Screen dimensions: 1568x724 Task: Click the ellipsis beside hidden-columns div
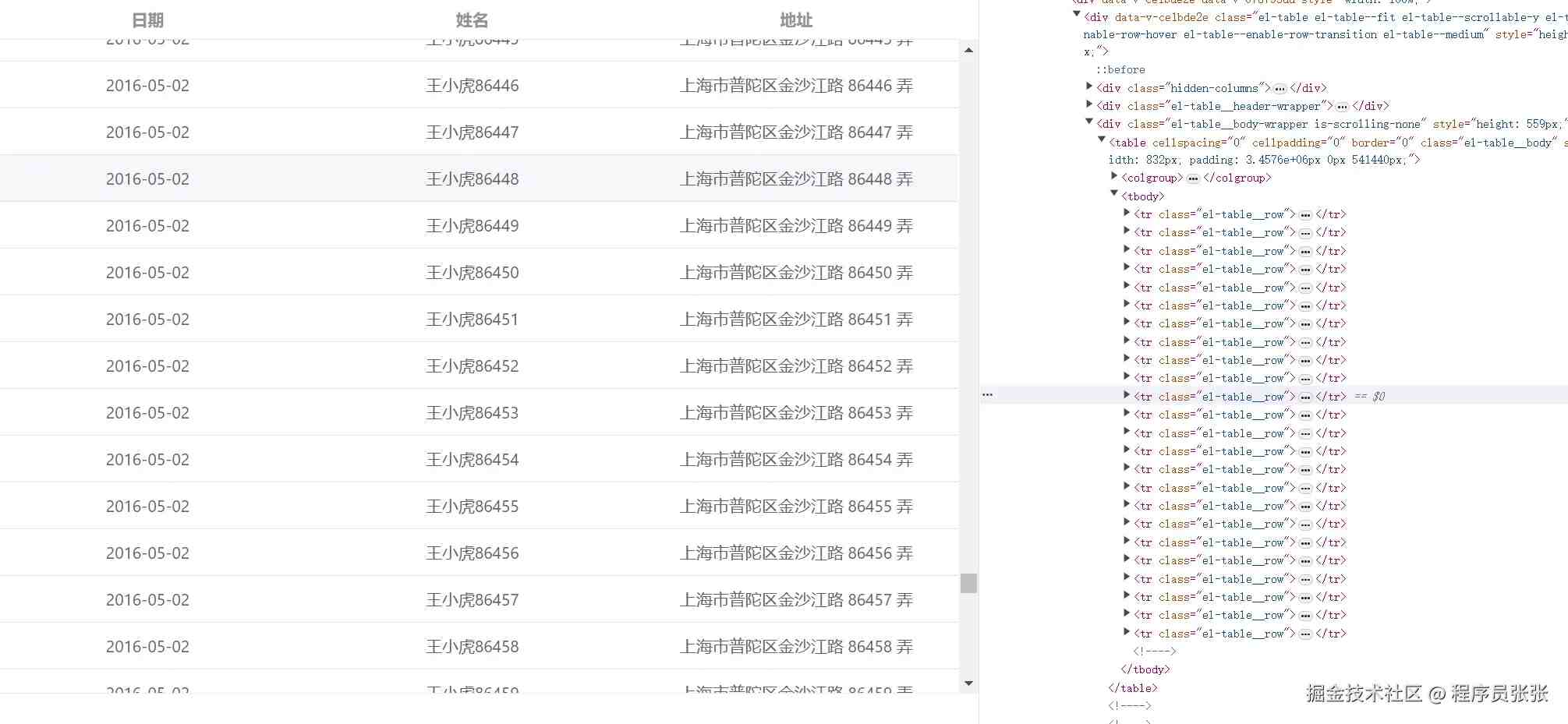[1280, 89]
